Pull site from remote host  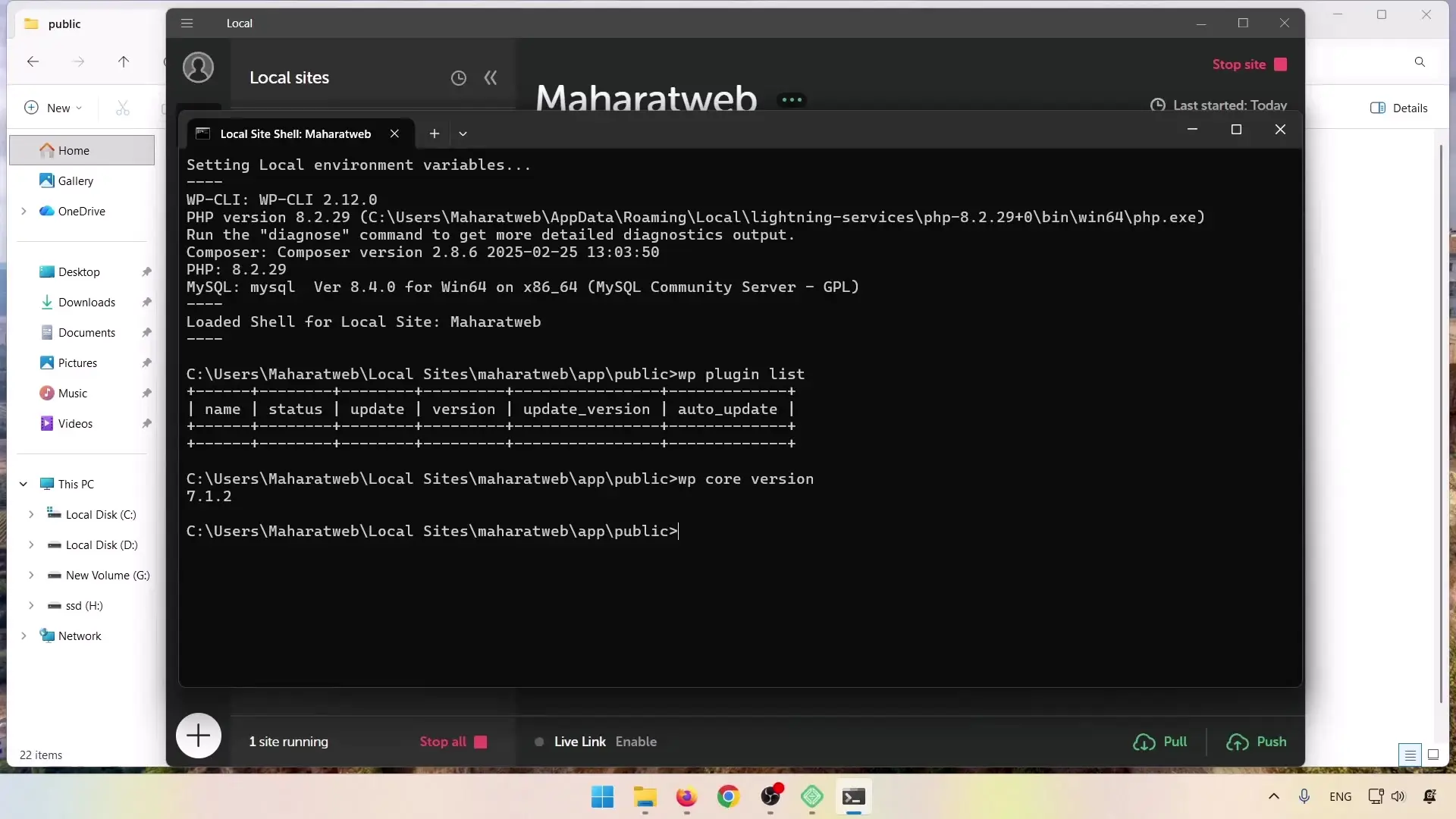(x=1160, y=742)
